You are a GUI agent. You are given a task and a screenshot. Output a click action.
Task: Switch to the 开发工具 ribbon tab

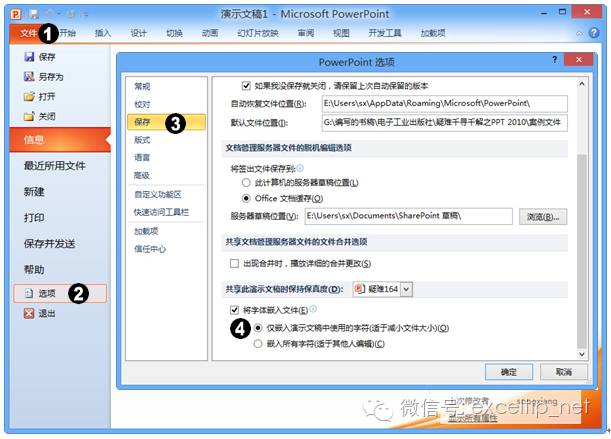click(x=385, y=33)
